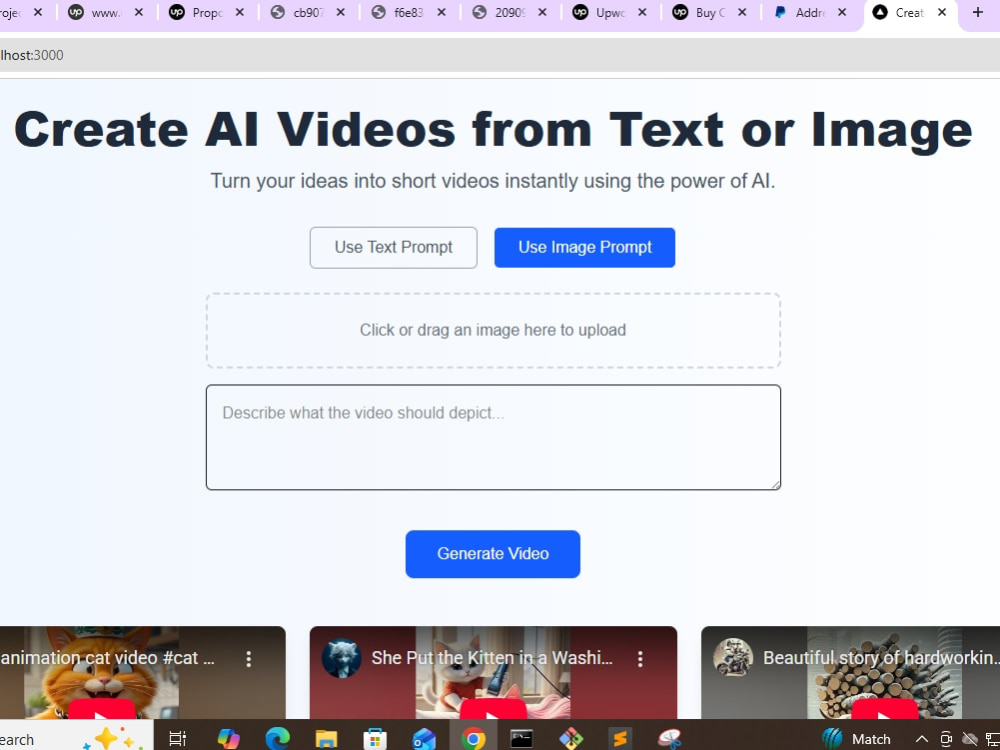This screenshot has width=1000, height=750.
Task: Close the 'Propo' tab
Action: pos(240,12)
